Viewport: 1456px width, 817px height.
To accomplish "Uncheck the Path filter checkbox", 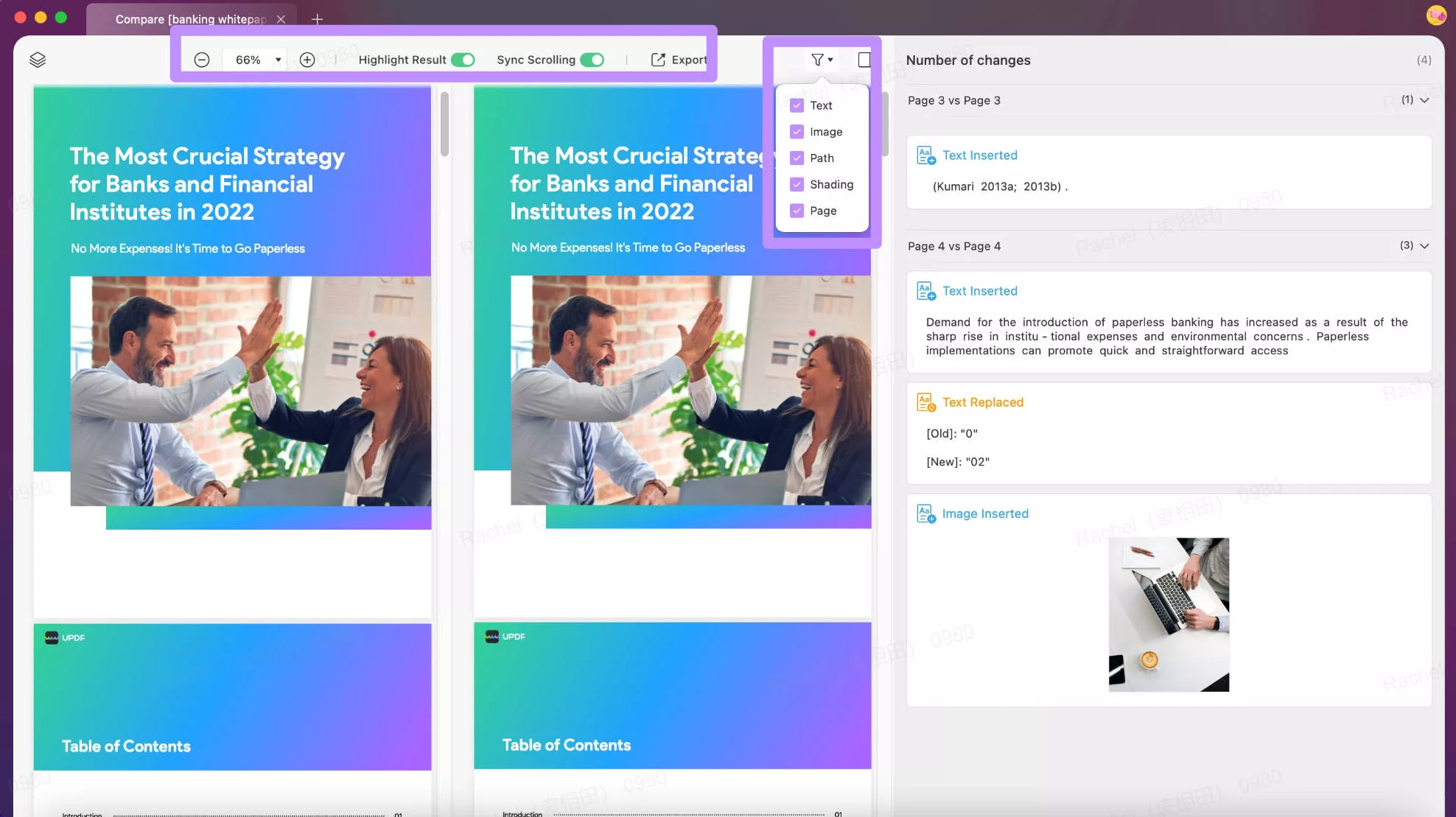I will (797, 158).
